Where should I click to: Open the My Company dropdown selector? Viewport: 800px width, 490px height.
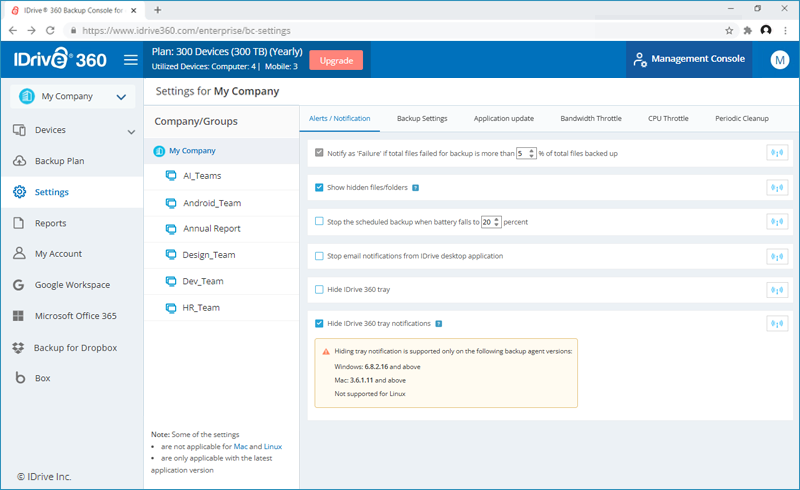[72, 97]
